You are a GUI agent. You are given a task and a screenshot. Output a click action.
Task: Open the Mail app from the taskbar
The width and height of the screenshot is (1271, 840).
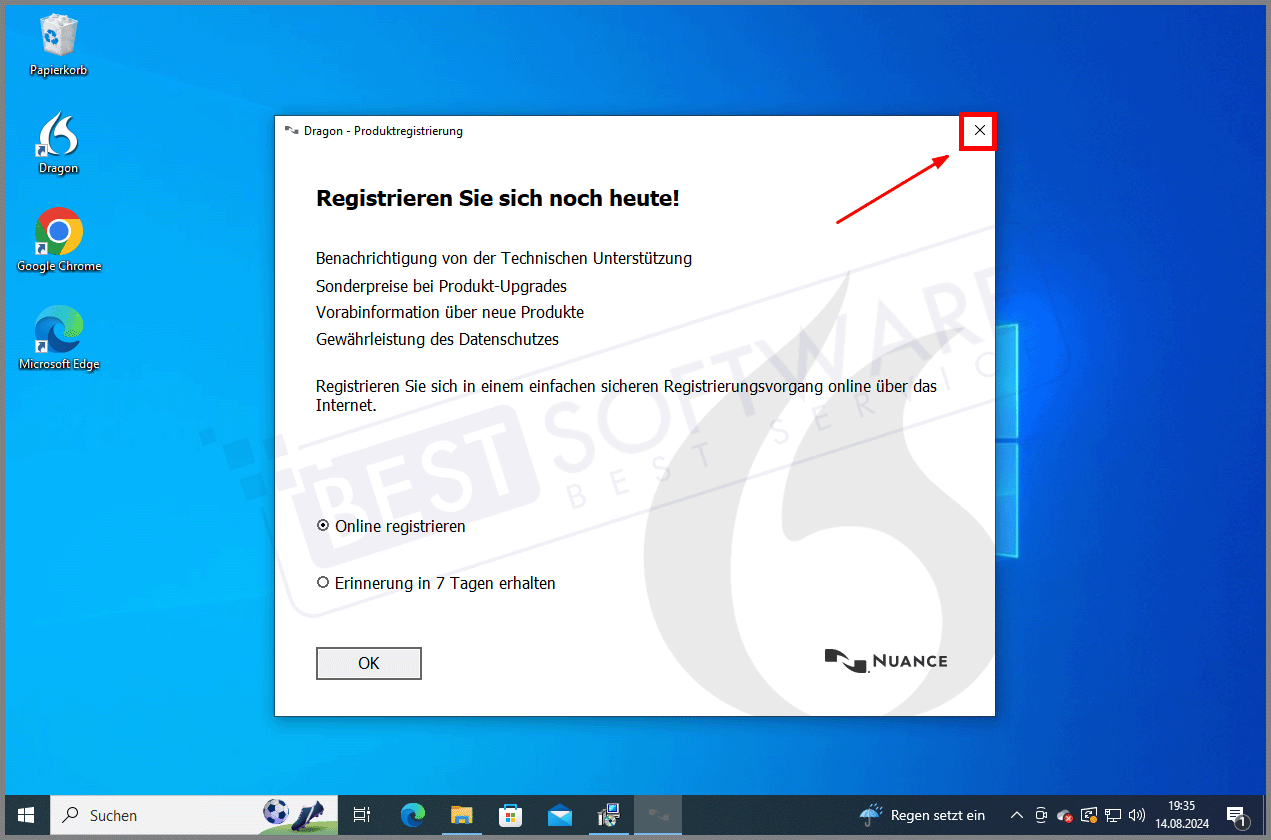pyautogui.click(x=559, y=815)
